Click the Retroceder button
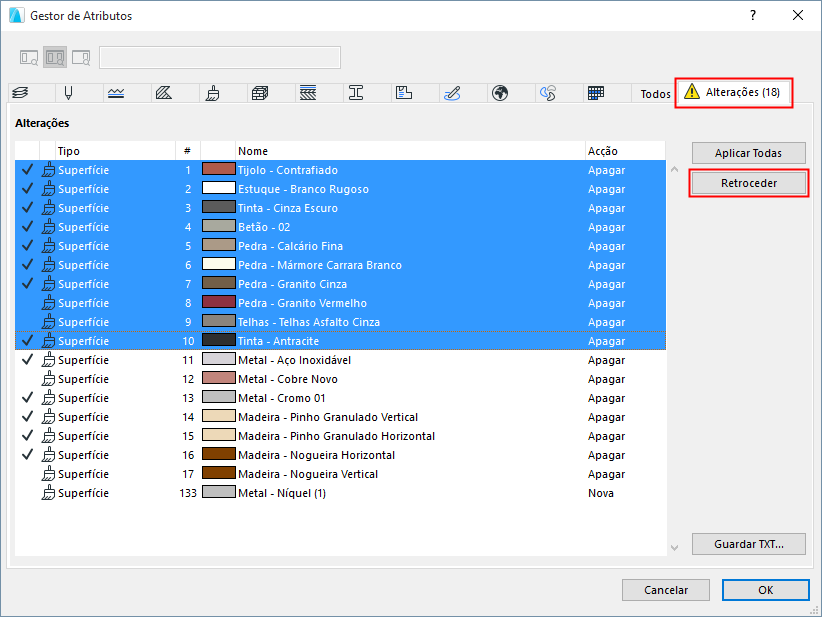This screenshot has width=822, height=617. [x=749, y=183]
